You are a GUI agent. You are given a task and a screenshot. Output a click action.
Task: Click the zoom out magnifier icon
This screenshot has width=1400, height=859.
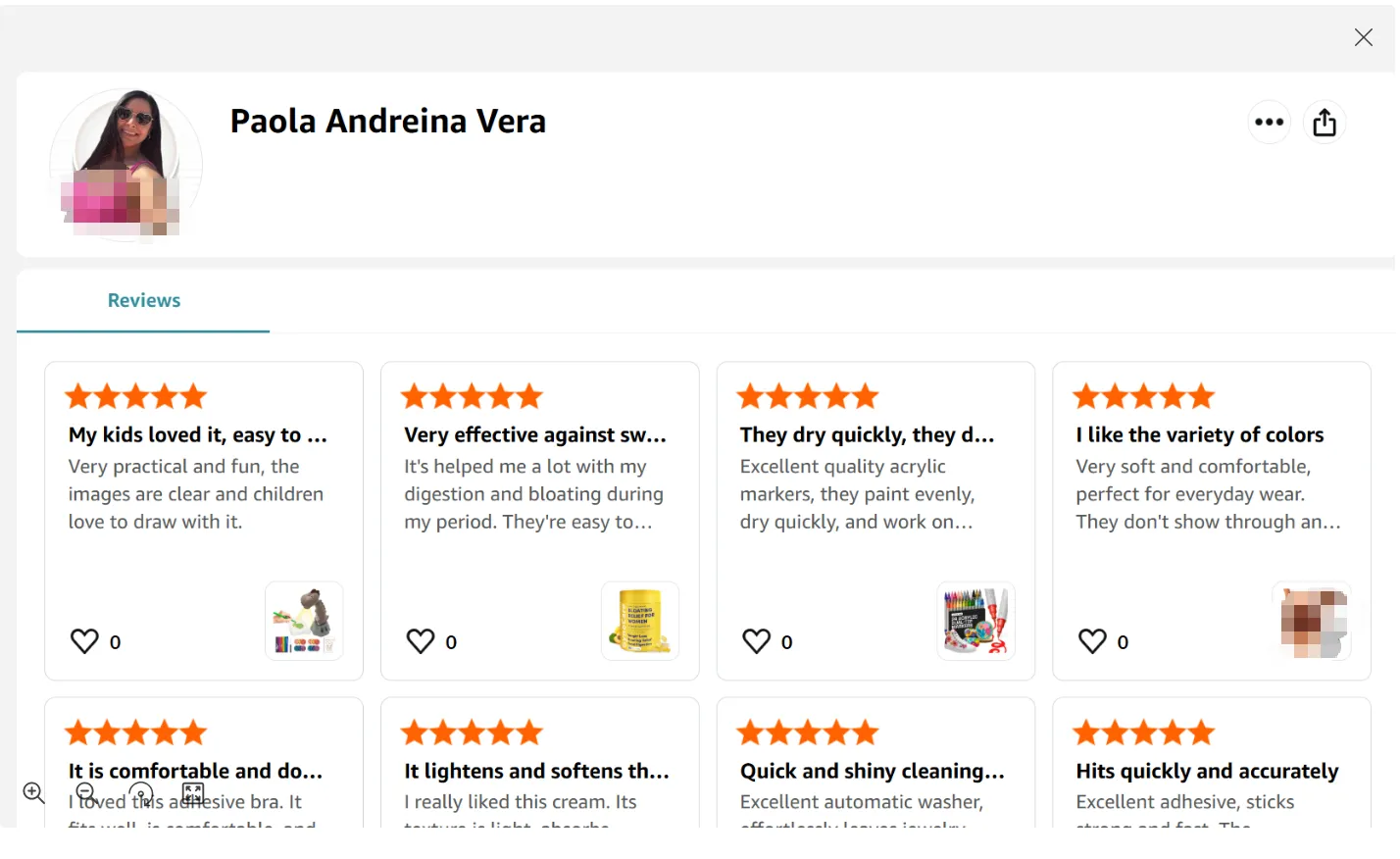click(86, 792)
